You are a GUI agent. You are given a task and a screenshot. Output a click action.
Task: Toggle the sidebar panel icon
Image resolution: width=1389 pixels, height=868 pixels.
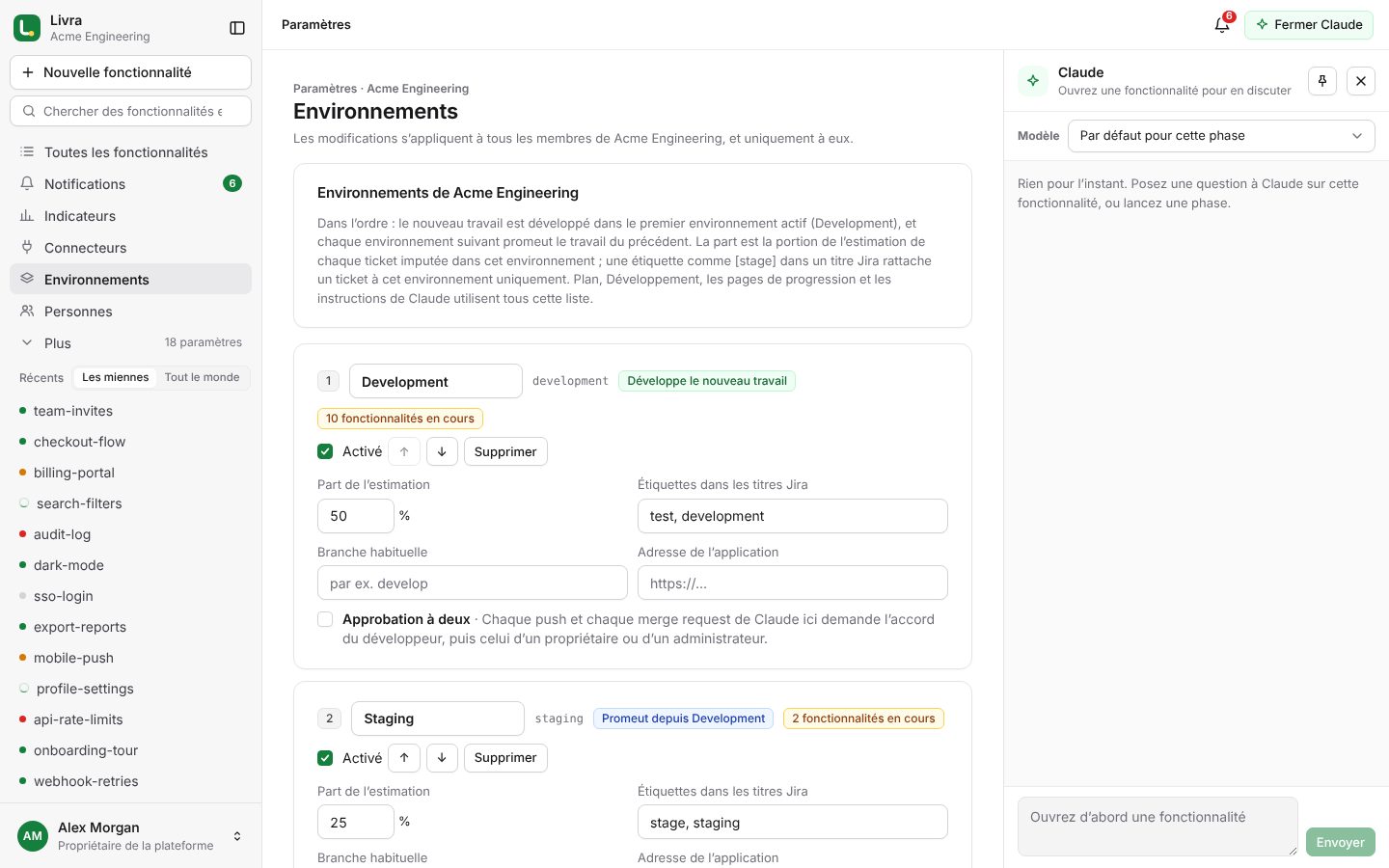(237, 28)
